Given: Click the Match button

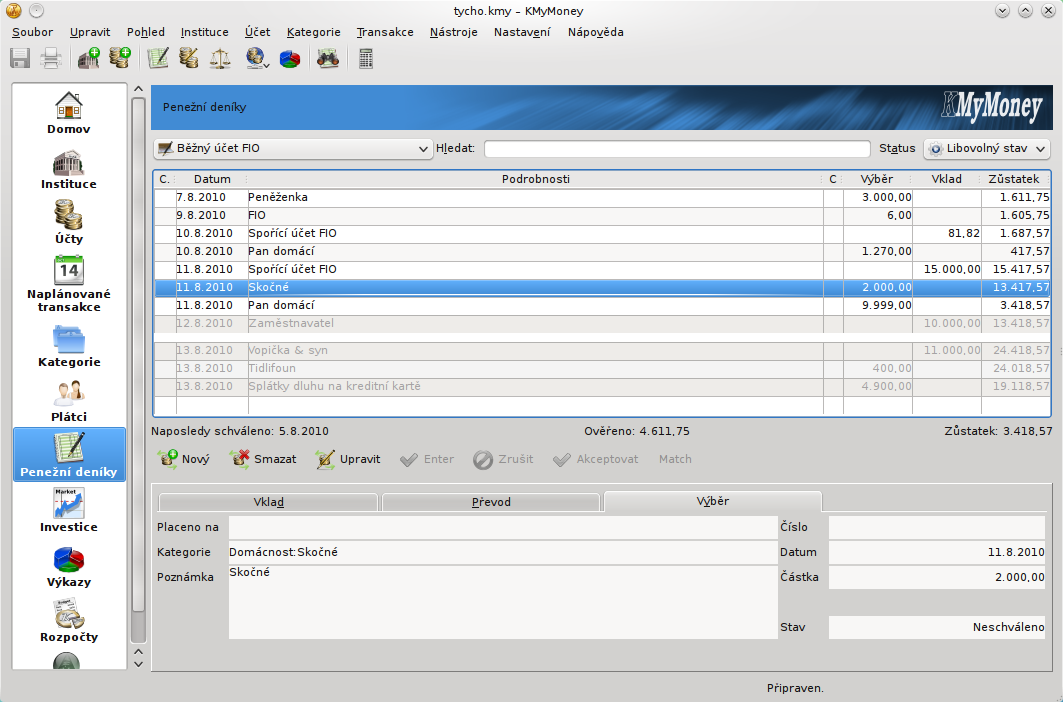Looking at the screenshot, I should pos(675,459).
